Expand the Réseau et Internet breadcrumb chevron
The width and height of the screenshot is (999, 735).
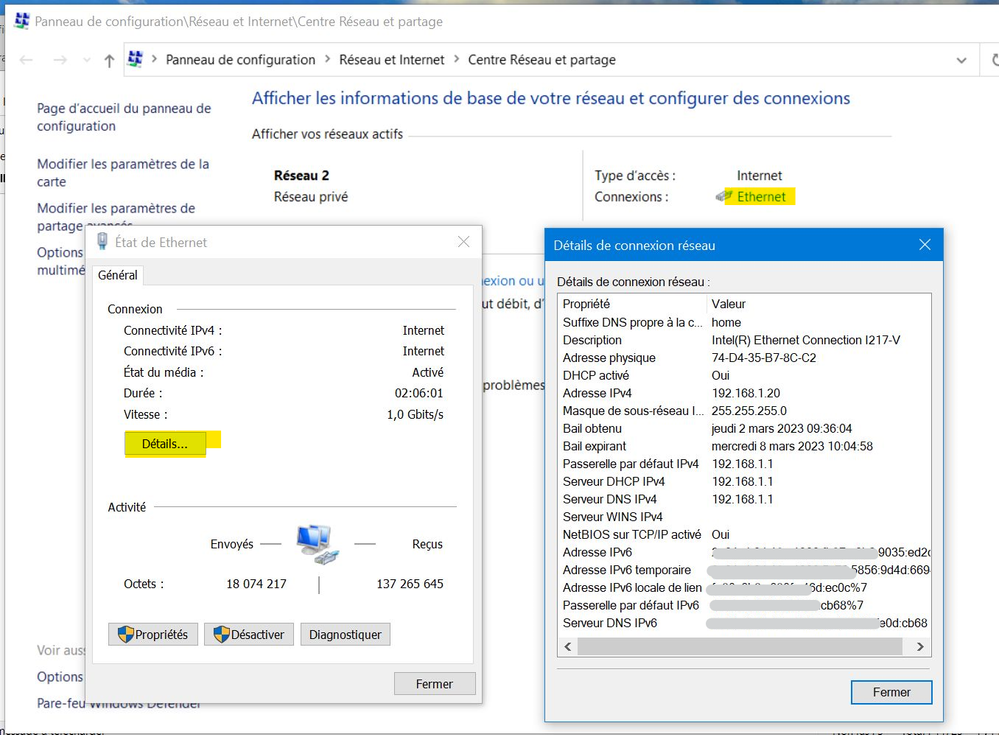pyautogui.click(x=456, y=60)
